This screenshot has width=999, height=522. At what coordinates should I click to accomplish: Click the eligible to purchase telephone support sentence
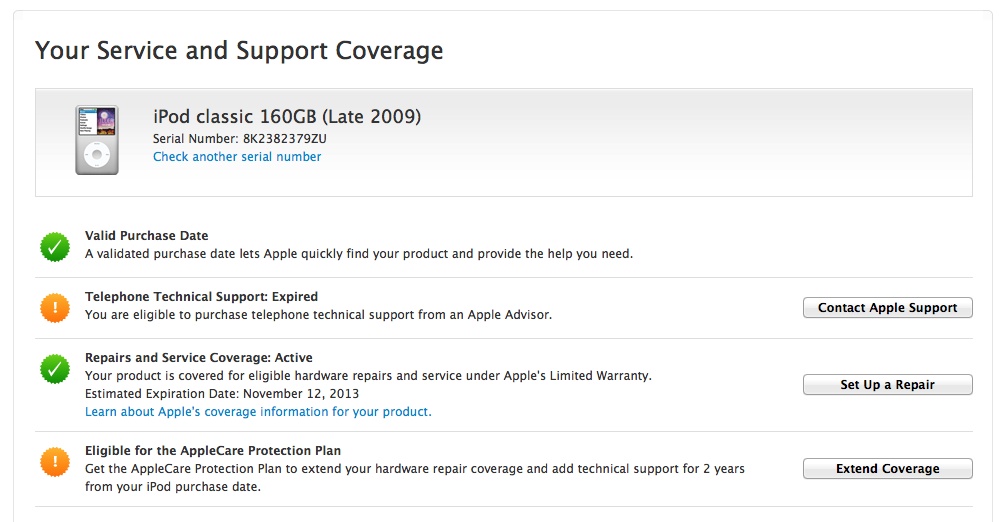tap(319, 315)
